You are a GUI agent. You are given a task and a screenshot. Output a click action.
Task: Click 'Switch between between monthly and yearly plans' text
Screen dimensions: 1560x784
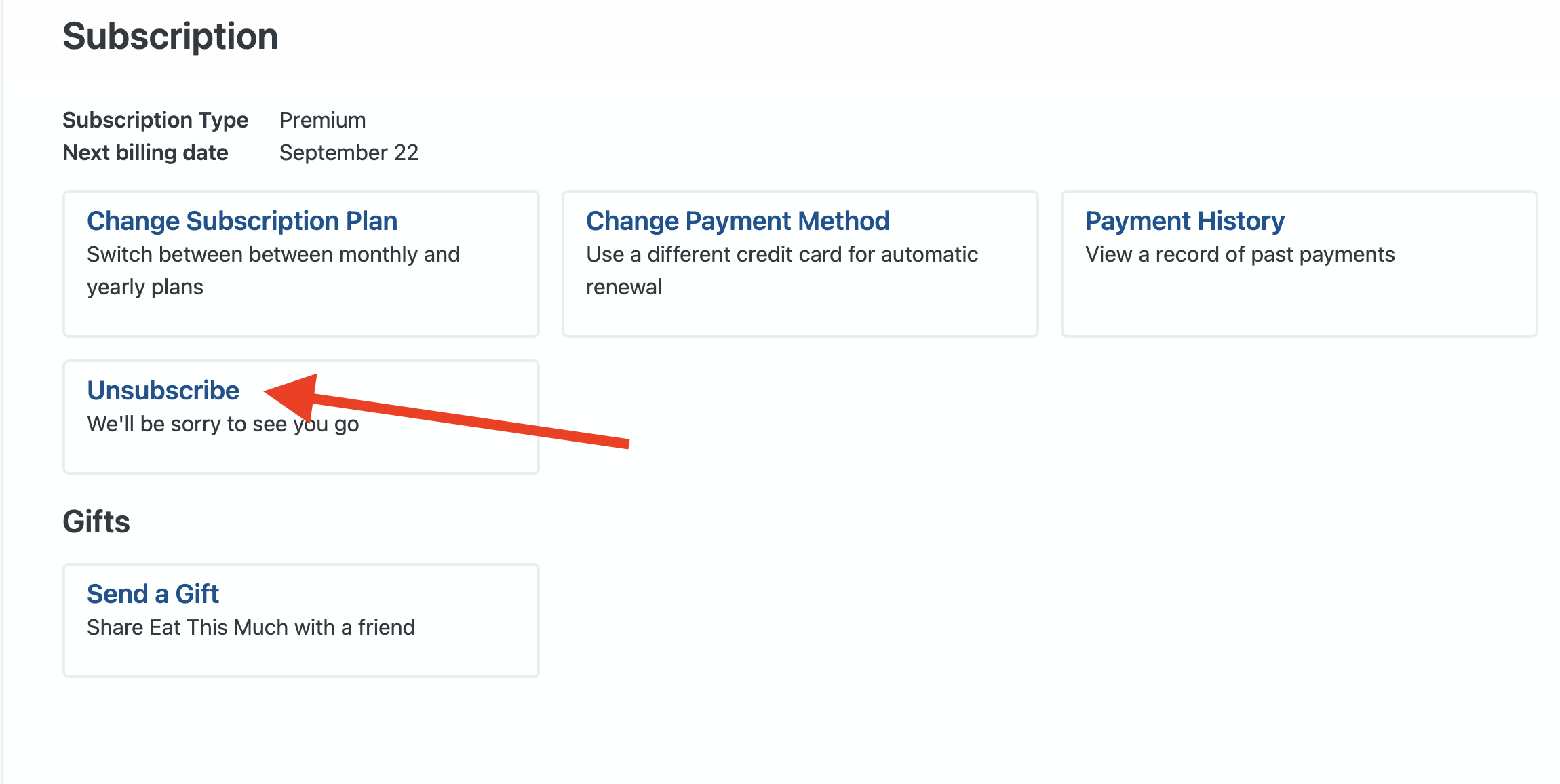(x=273, y=271)
